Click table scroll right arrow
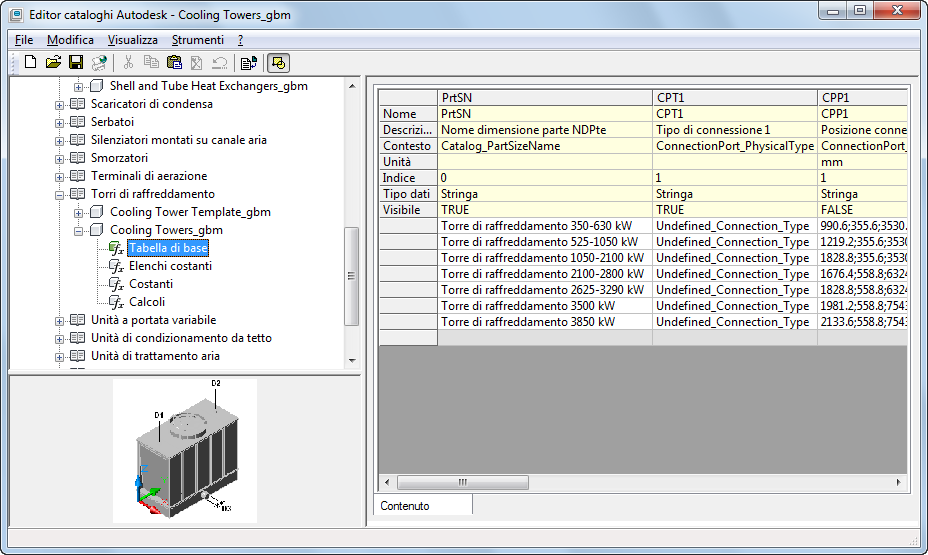928x555 pixels. pyautogui.click(x=898, y=482)
